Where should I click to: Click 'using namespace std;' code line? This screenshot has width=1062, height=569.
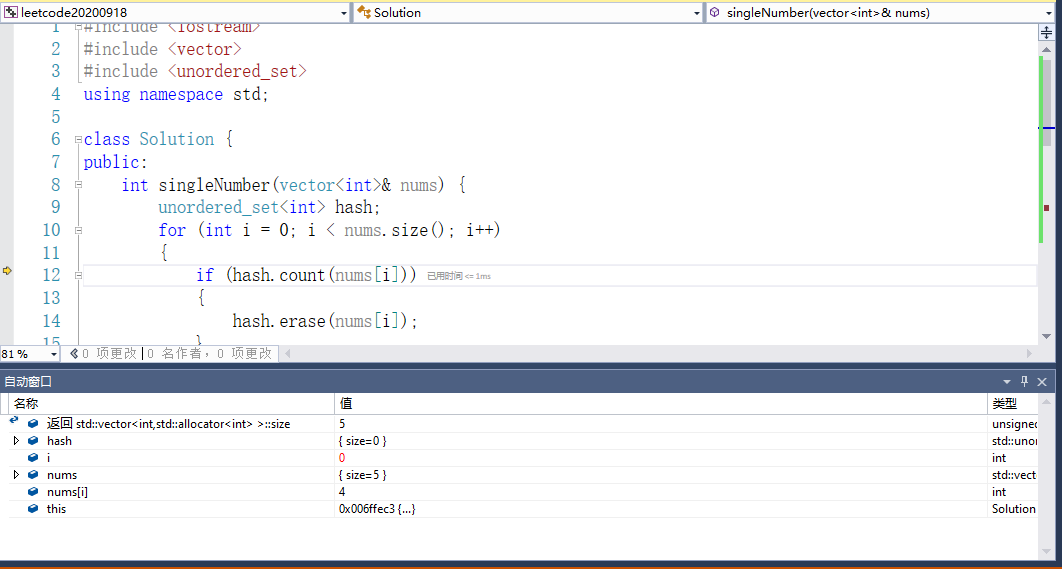pos(176,94)
